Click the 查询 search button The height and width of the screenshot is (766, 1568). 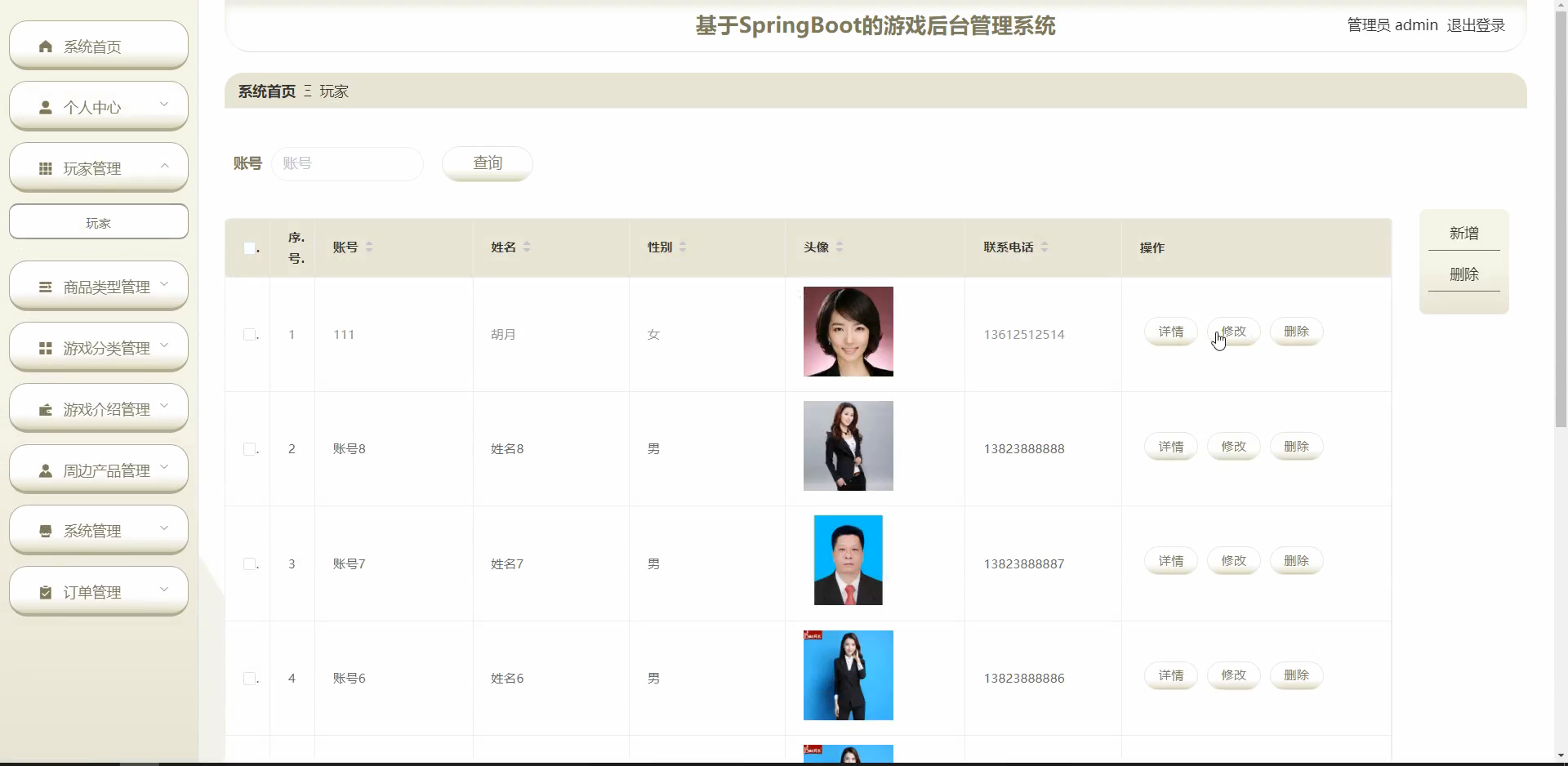[x=488, y=163]
